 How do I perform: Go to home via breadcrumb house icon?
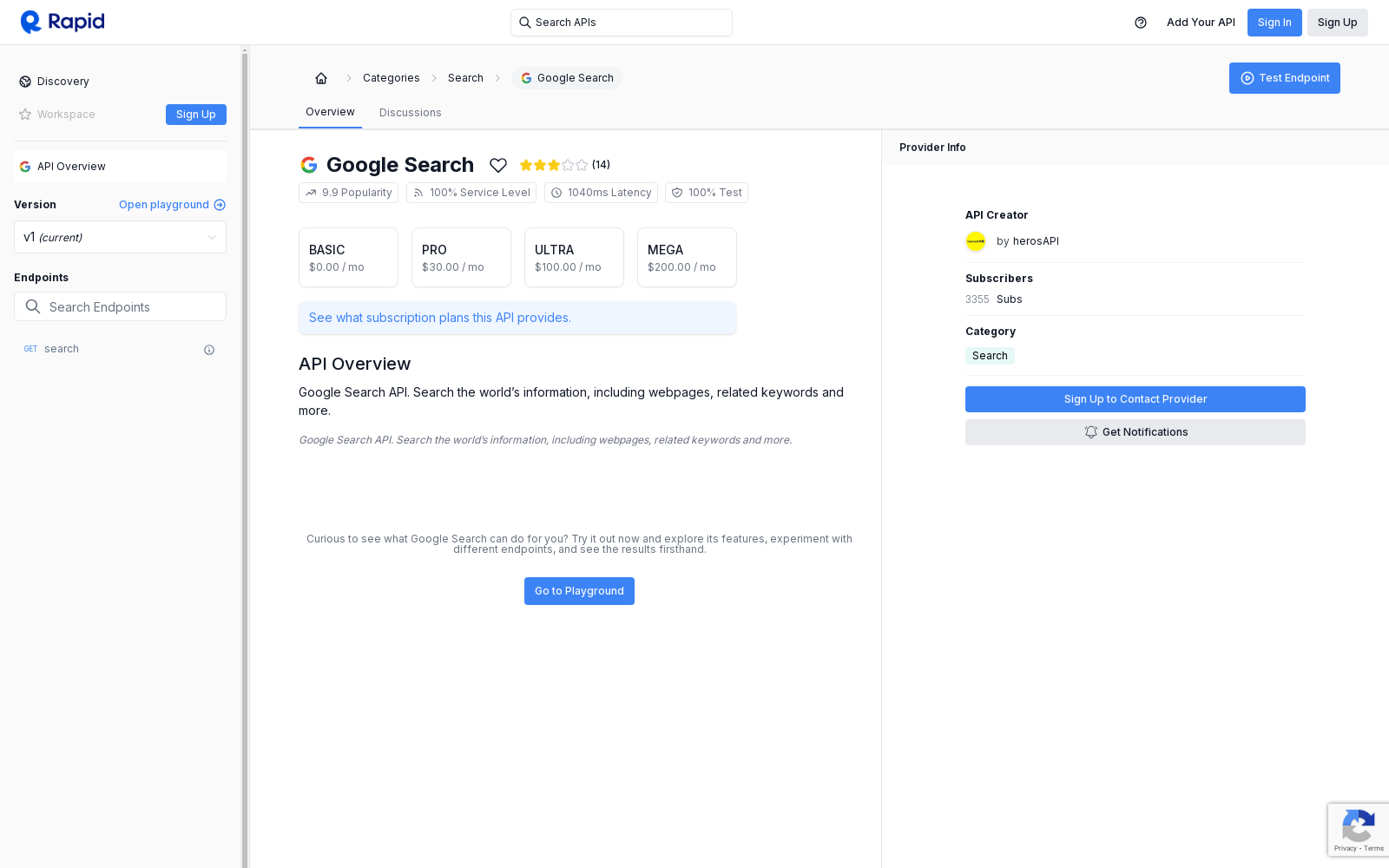[321, 78]
